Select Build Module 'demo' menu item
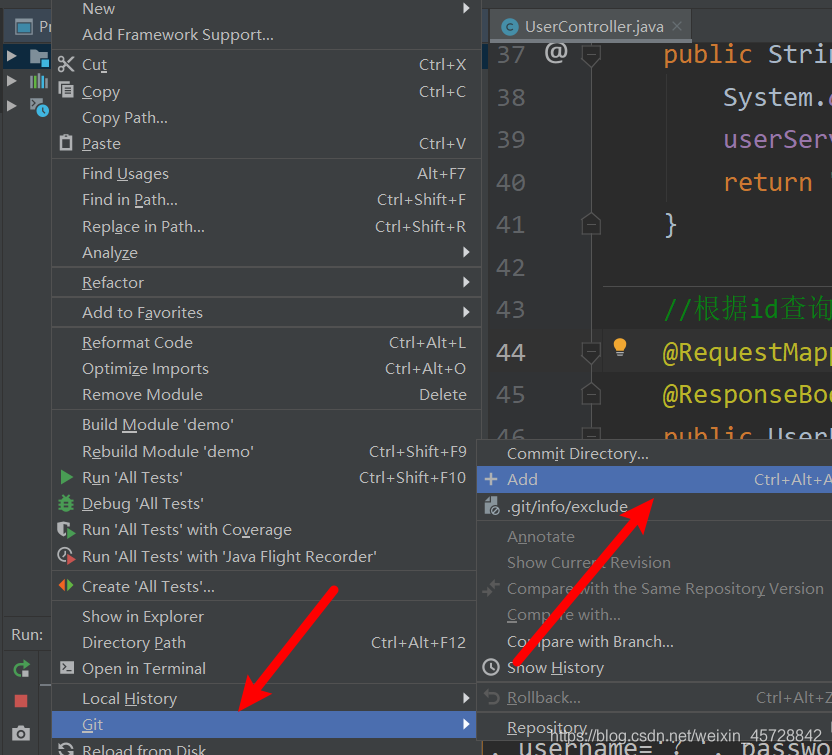The height and width of the screenshot is (755, 832). [266, 424]
